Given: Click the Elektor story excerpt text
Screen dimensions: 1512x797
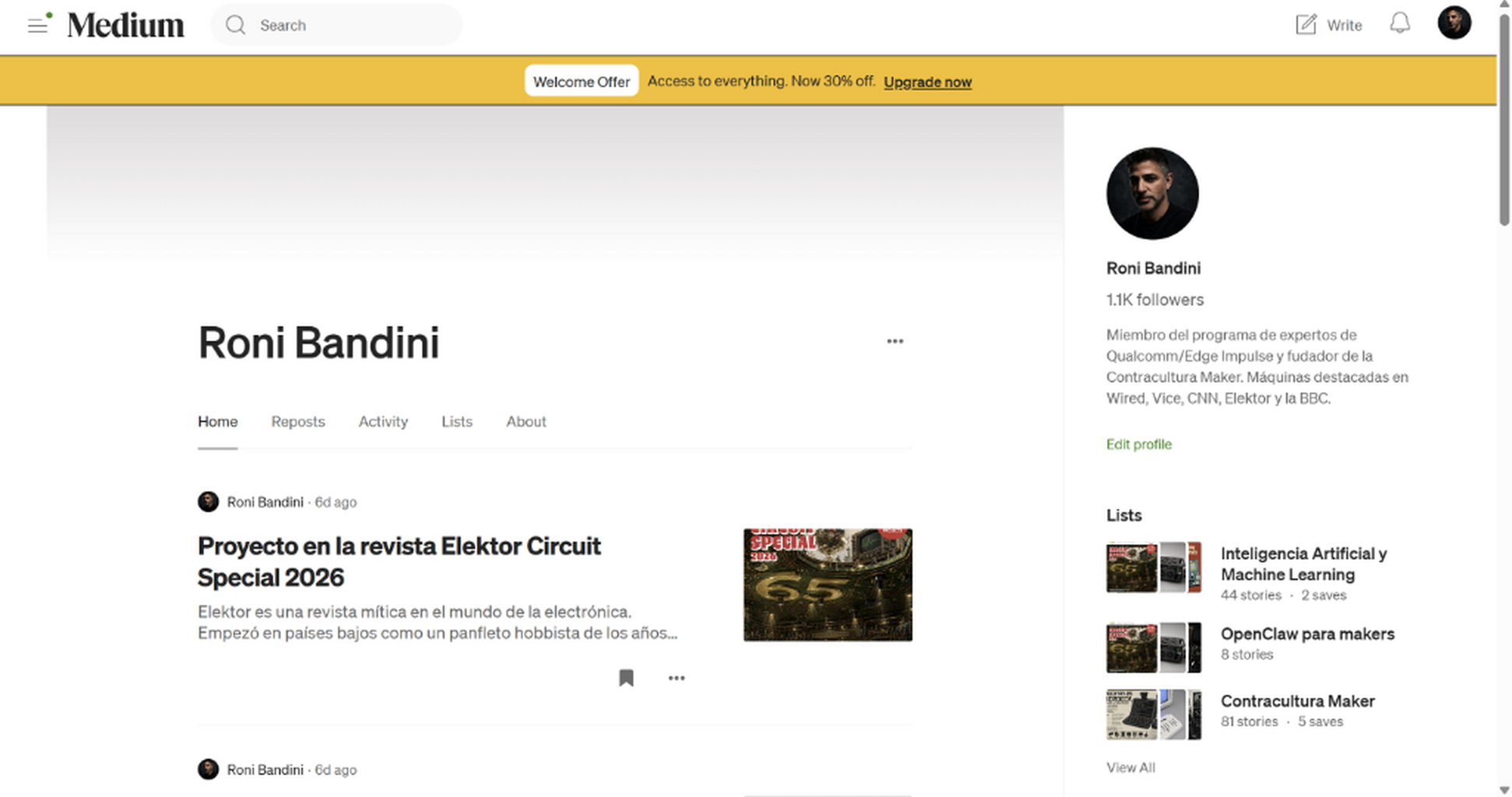Looking at the screenshot, I should pos(438,622).
